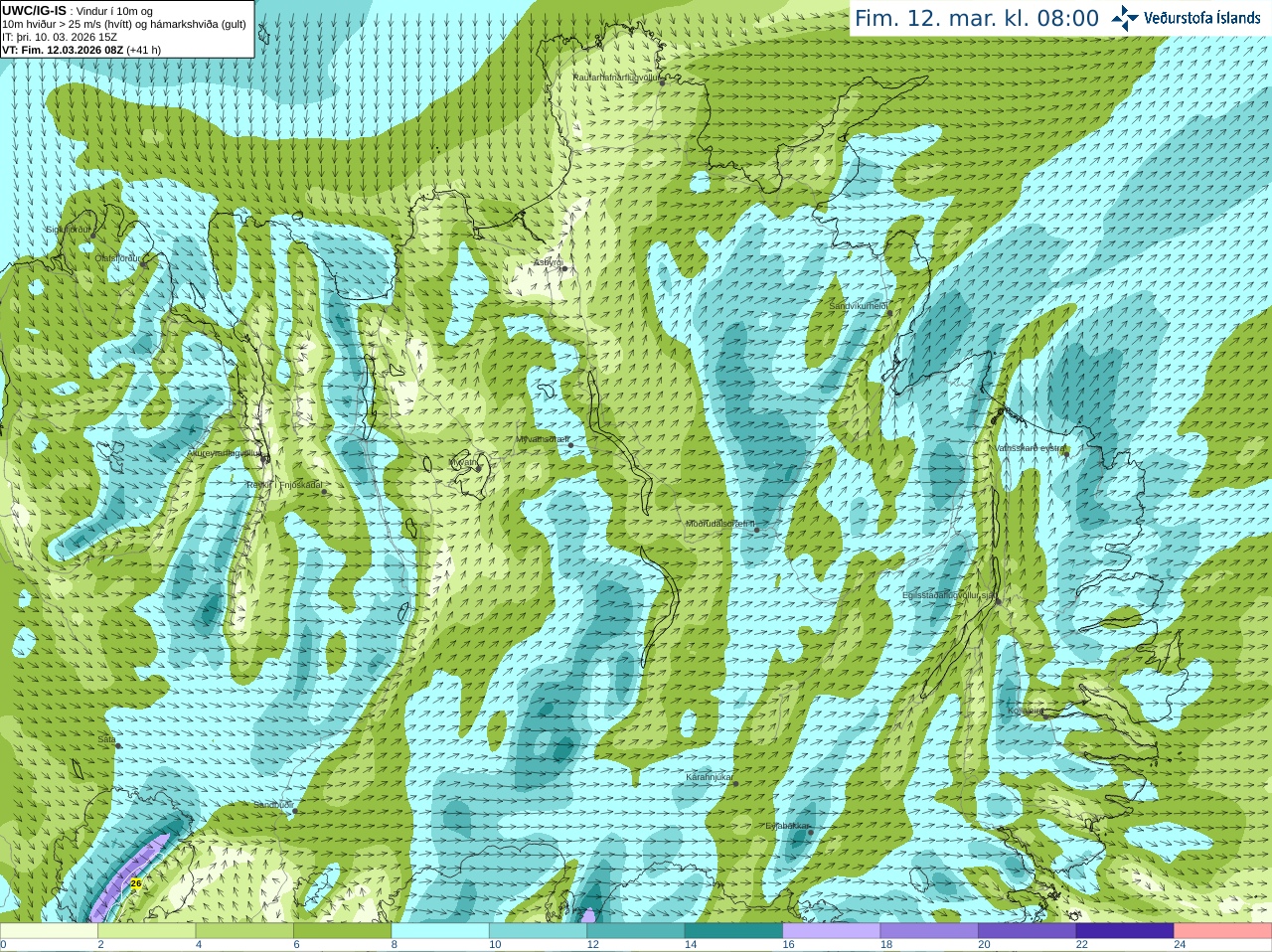
Task: Click the UWC/IG-IS model name heading
Action: click(x=34, y=10)
